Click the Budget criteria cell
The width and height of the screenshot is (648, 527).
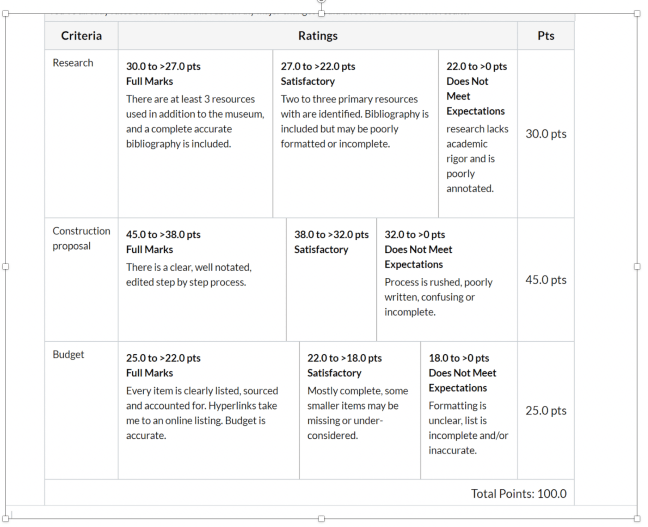click(x=68, y=354)
